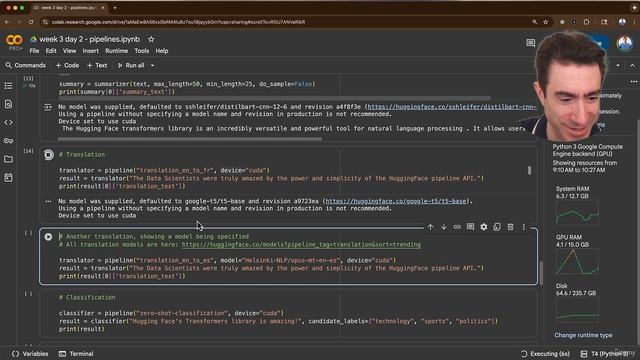Image resolution: width=640 pixels, height=360 pixels.
Task: Click the T4 runtime status
Action: (604, 354)
